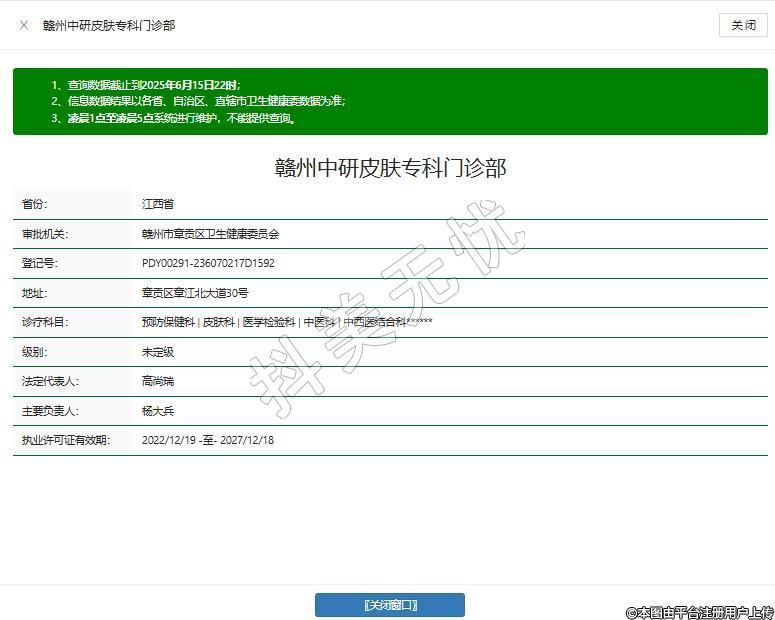Screen dimensions: 775x620
Task: Click the X icon beside the header title
Action: (x=24, y=25)
